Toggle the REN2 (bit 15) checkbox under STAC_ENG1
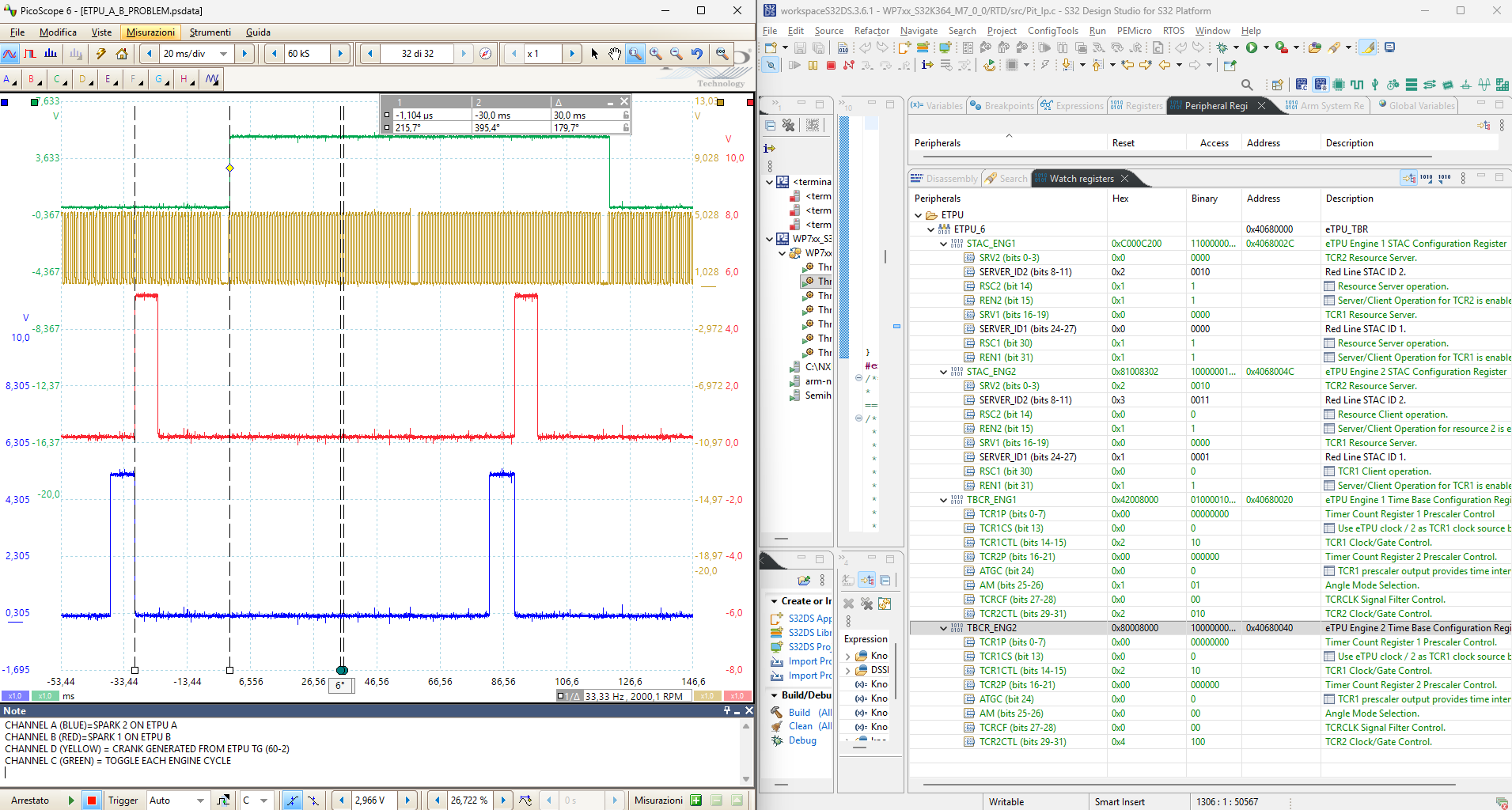1512x810 pixels. (x=1330, y=301)
